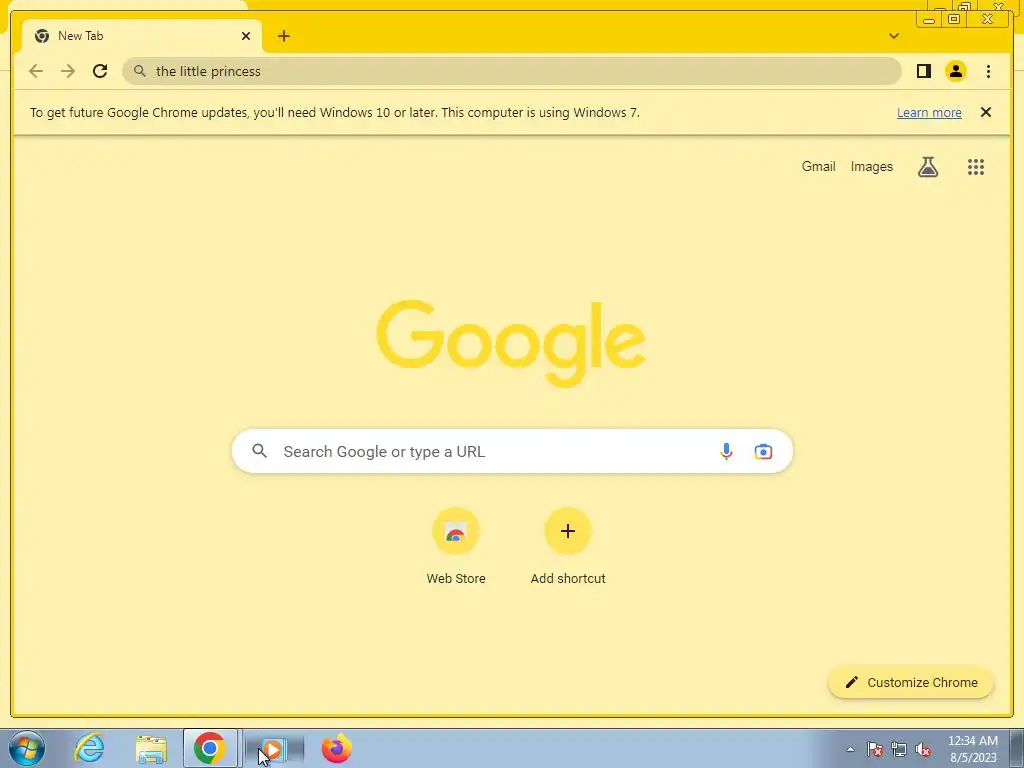The width and height of the screenshot is (1024, 768).
Task: Open the Google apps grid
Action: point(976,167)
